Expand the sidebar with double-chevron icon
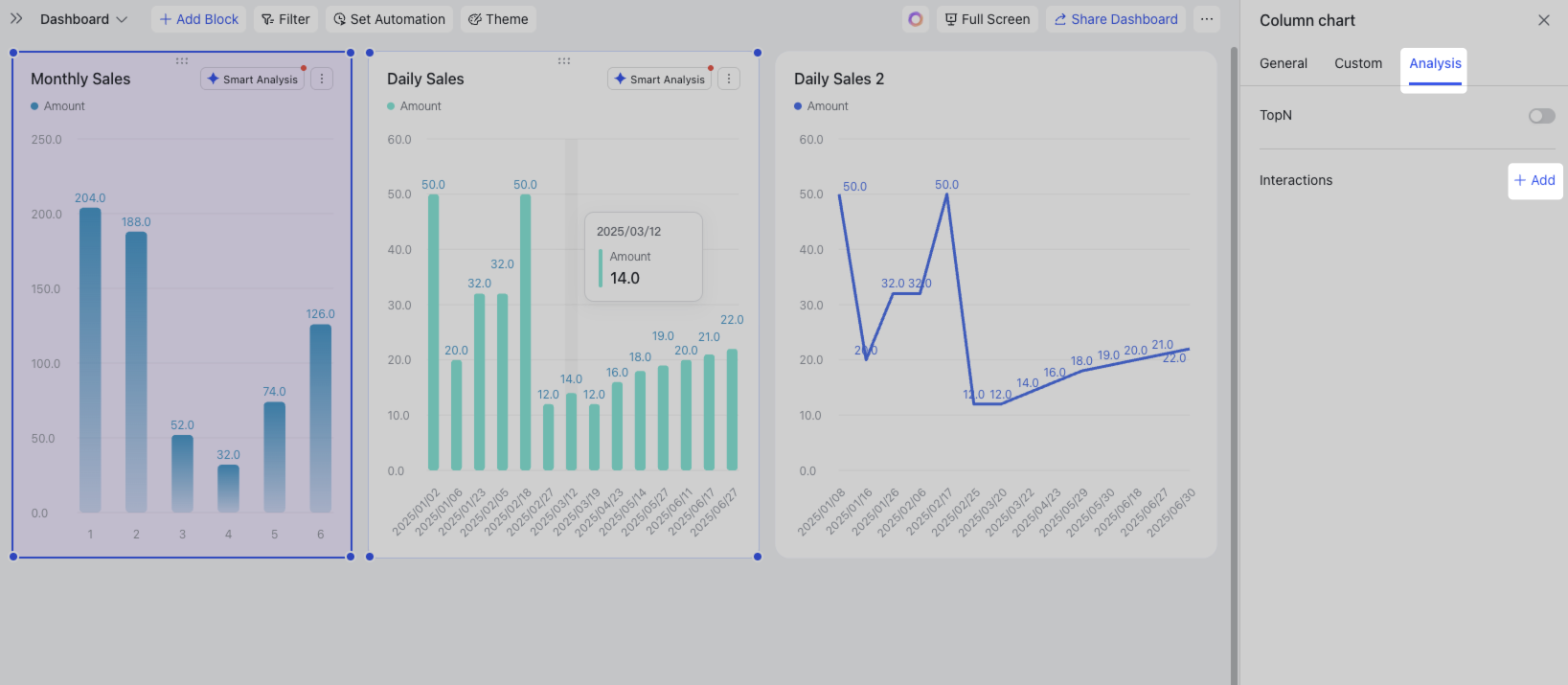Screen dimensions: 1568x685 point(16,19)
